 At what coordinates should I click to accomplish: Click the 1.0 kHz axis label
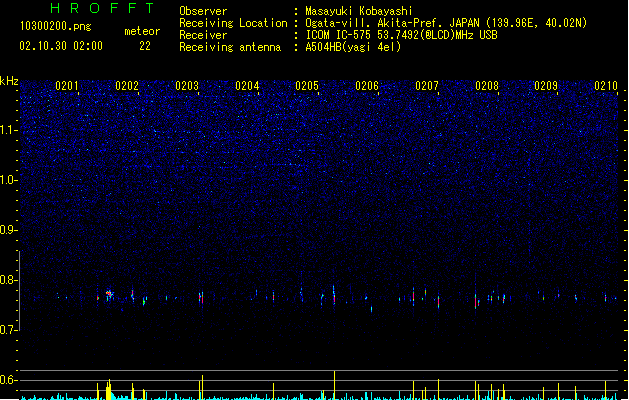click(x=8, y=180)
